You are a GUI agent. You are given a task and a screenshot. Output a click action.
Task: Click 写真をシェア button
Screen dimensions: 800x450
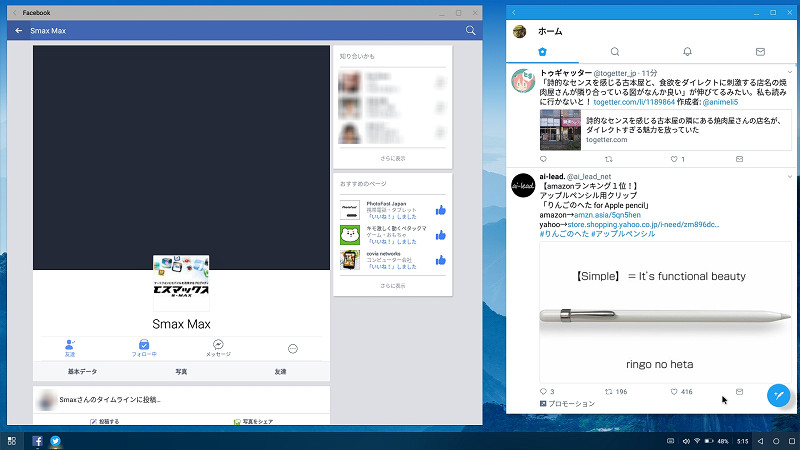tap(253, 421)
